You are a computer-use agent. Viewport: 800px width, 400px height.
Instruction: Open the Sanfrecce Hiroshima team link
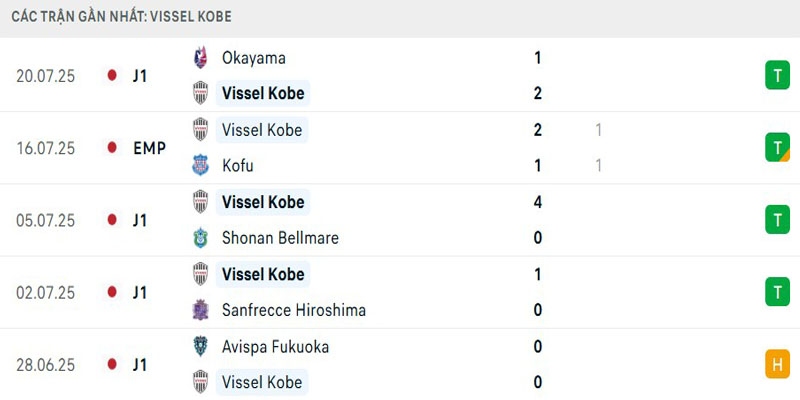click(293, 310)
